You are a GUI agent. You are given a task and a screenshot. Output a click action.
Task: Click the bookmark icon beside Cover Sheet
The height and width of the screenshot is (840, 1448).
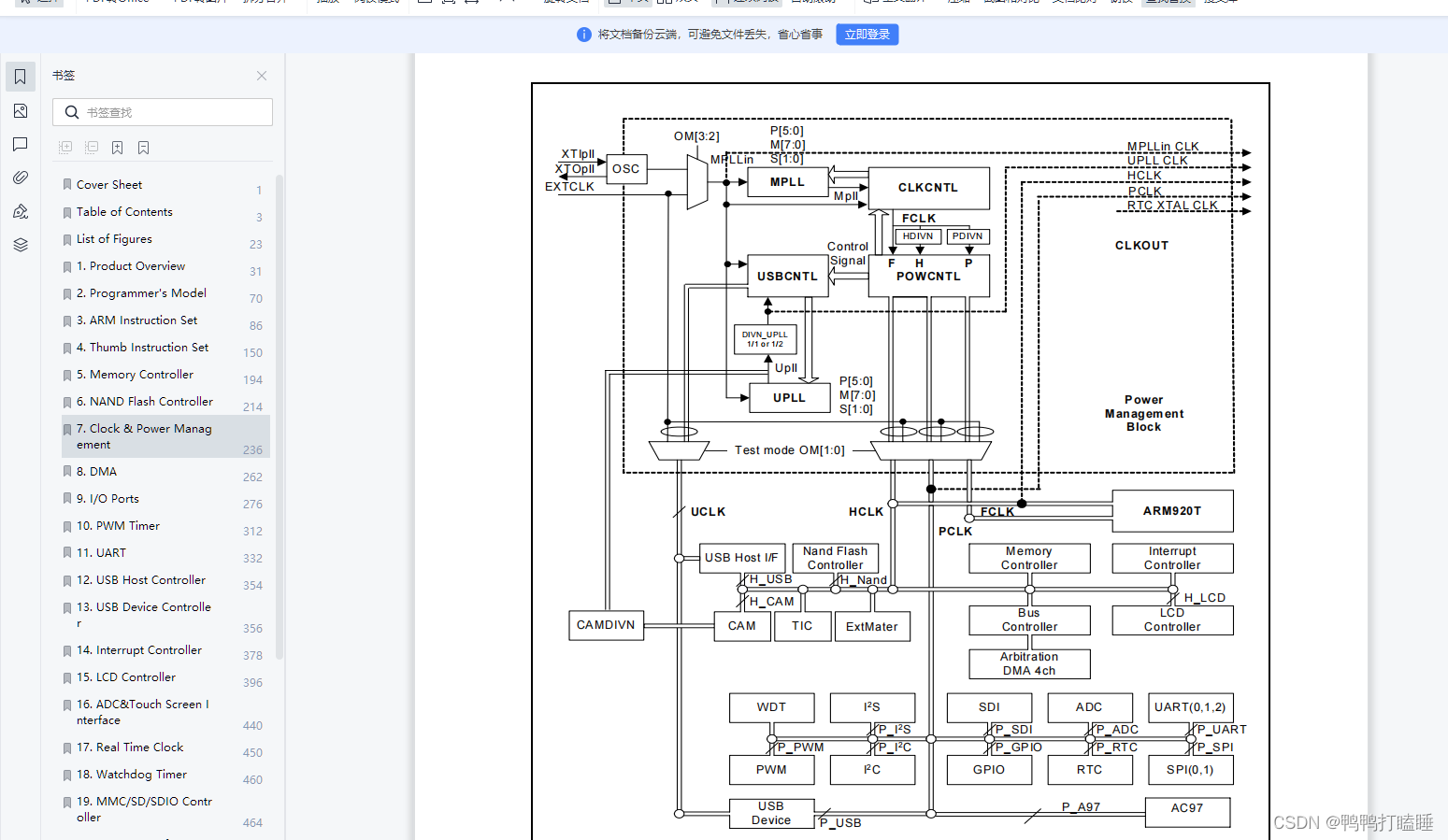pos(67,185)
